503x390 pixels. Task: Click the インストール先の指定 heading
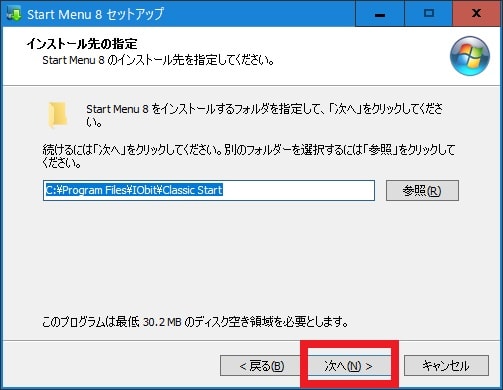tap(82, 44)
